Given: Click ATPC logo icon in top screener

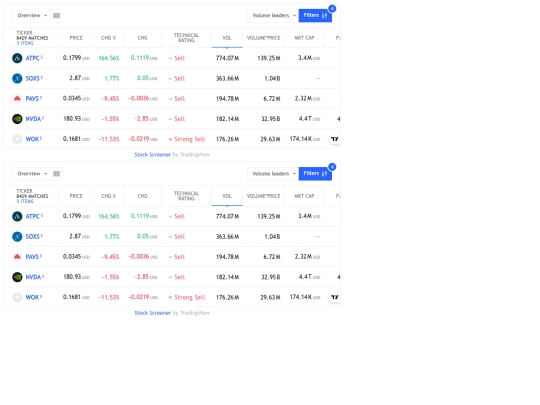Looking at the screenshot, I should pyautogui.click(x=17, y=58).
